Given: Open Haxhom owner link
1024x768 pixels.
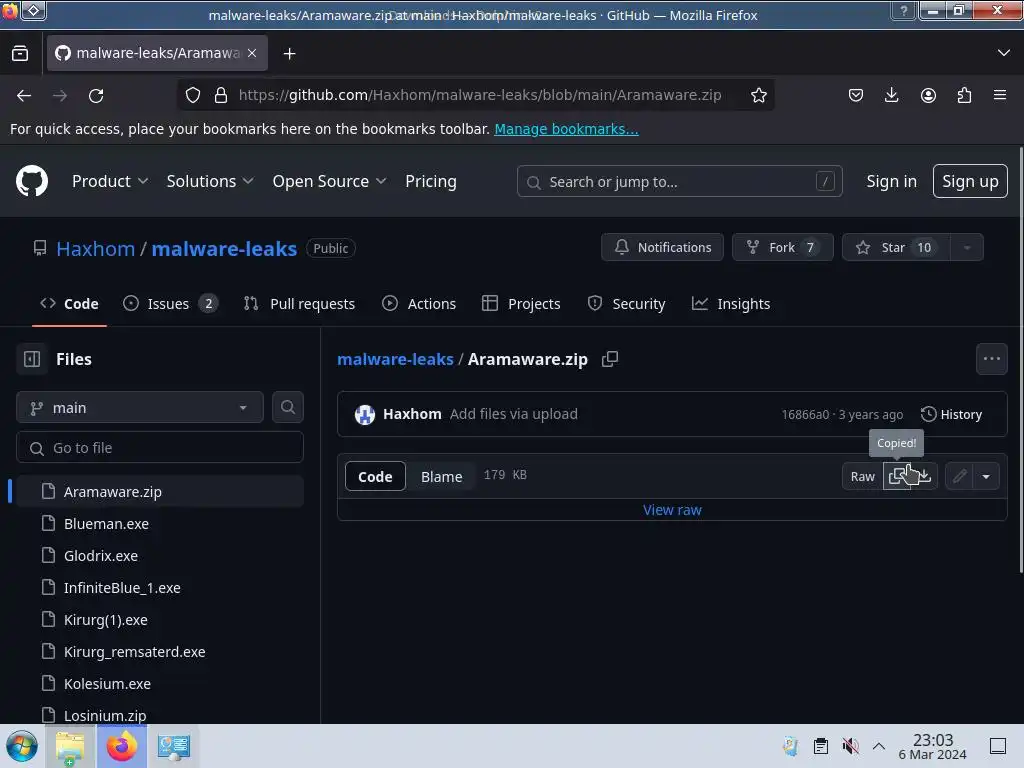Looking at the screenshot, I should point(95,248).
